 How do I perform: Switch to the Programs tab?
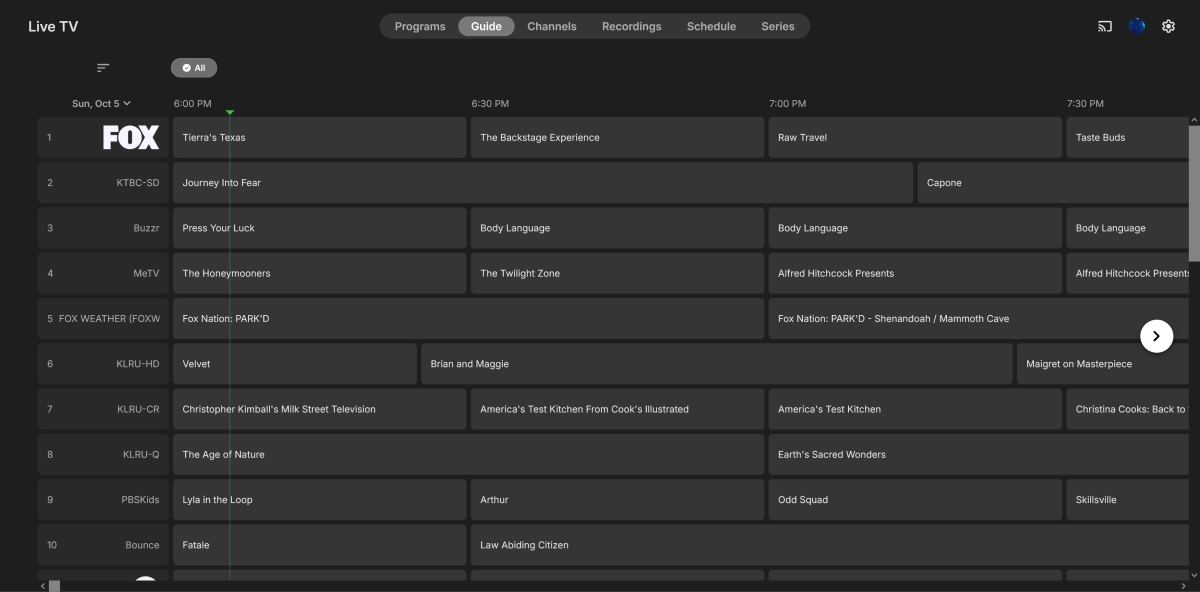(419, 26)
